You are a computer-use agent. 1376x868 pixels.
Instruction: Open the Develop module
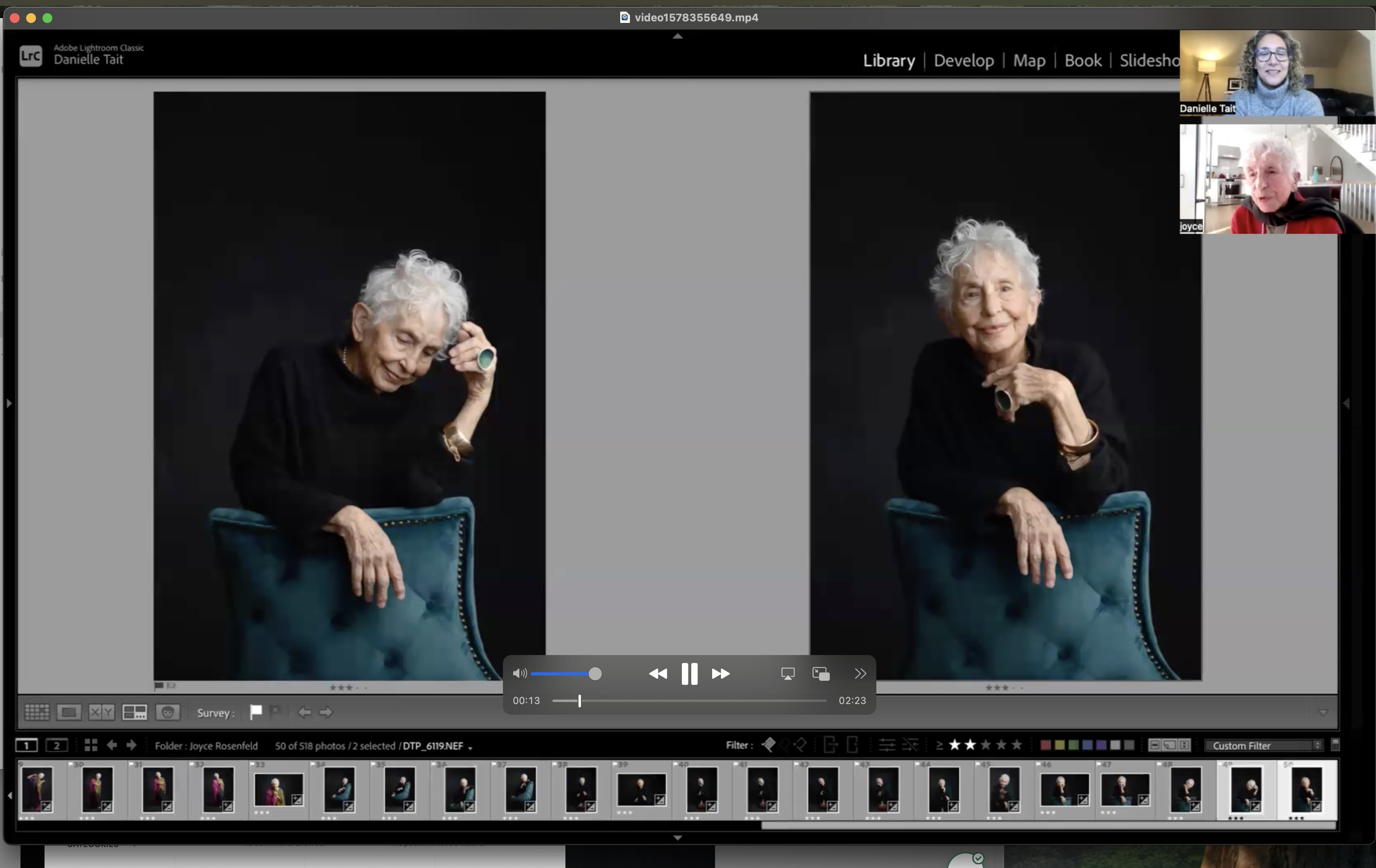(963, 60)
